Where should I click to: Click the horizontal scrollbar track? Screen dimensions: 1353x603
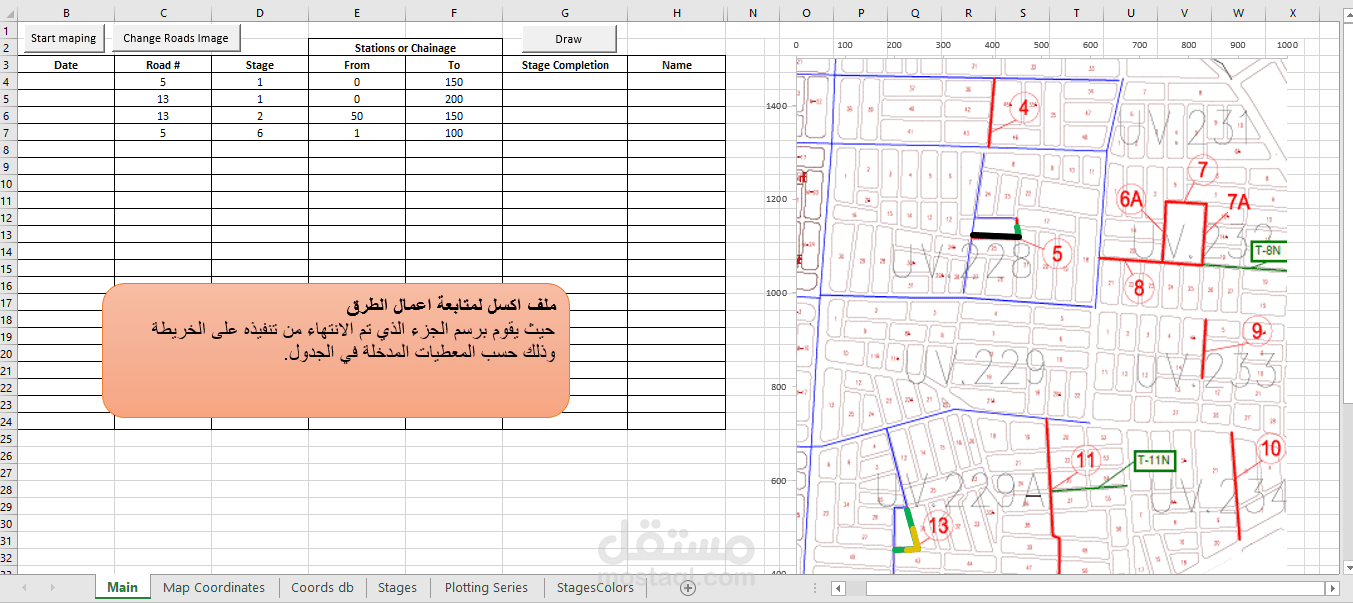point(1085,588)
